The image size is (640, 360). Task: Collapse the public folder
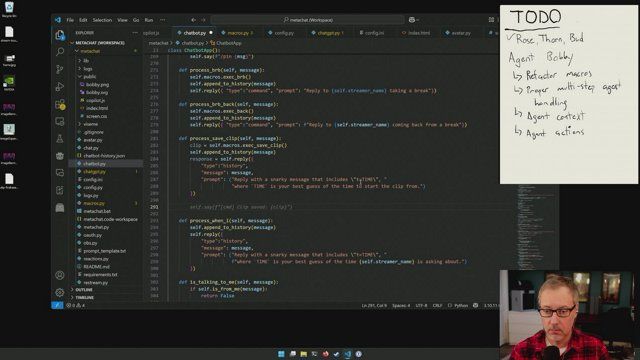[89, 76]
